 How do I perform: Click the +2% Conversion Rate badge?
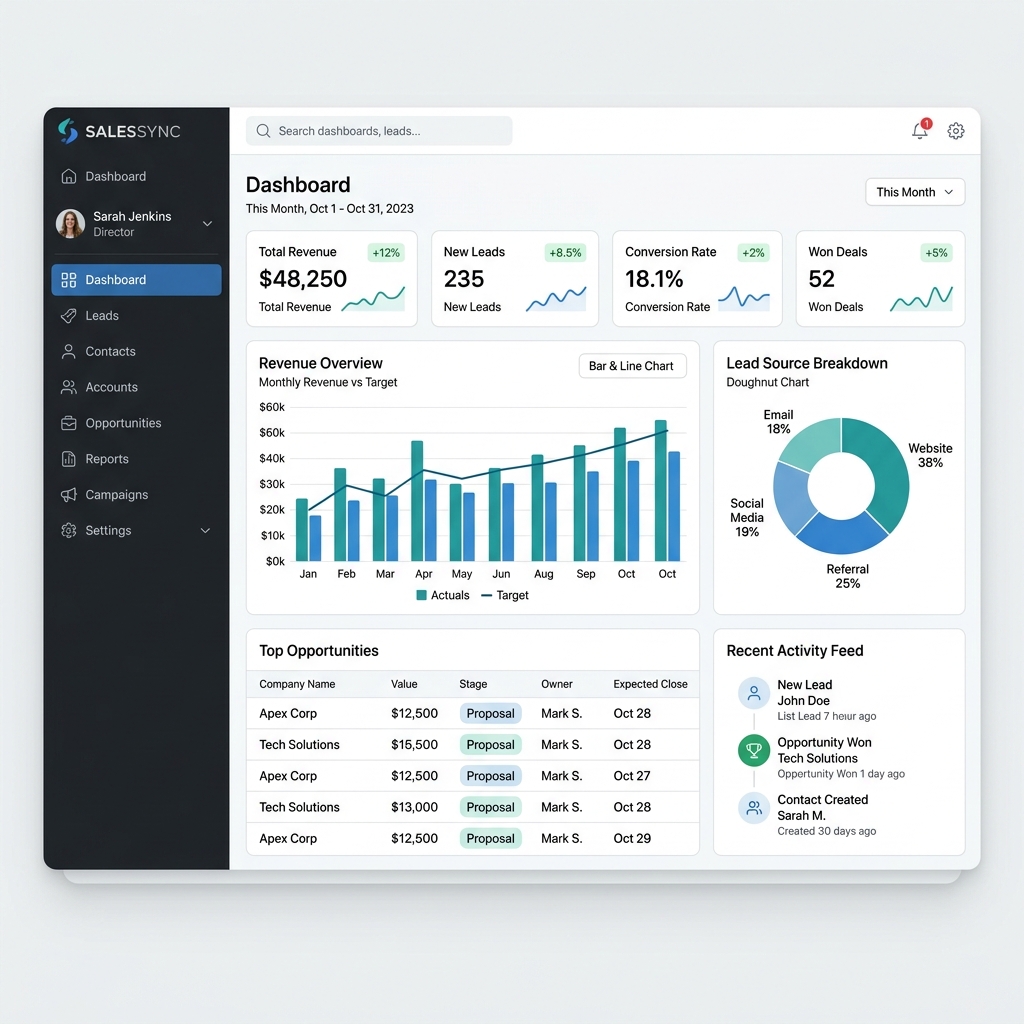tap(753, 253)
